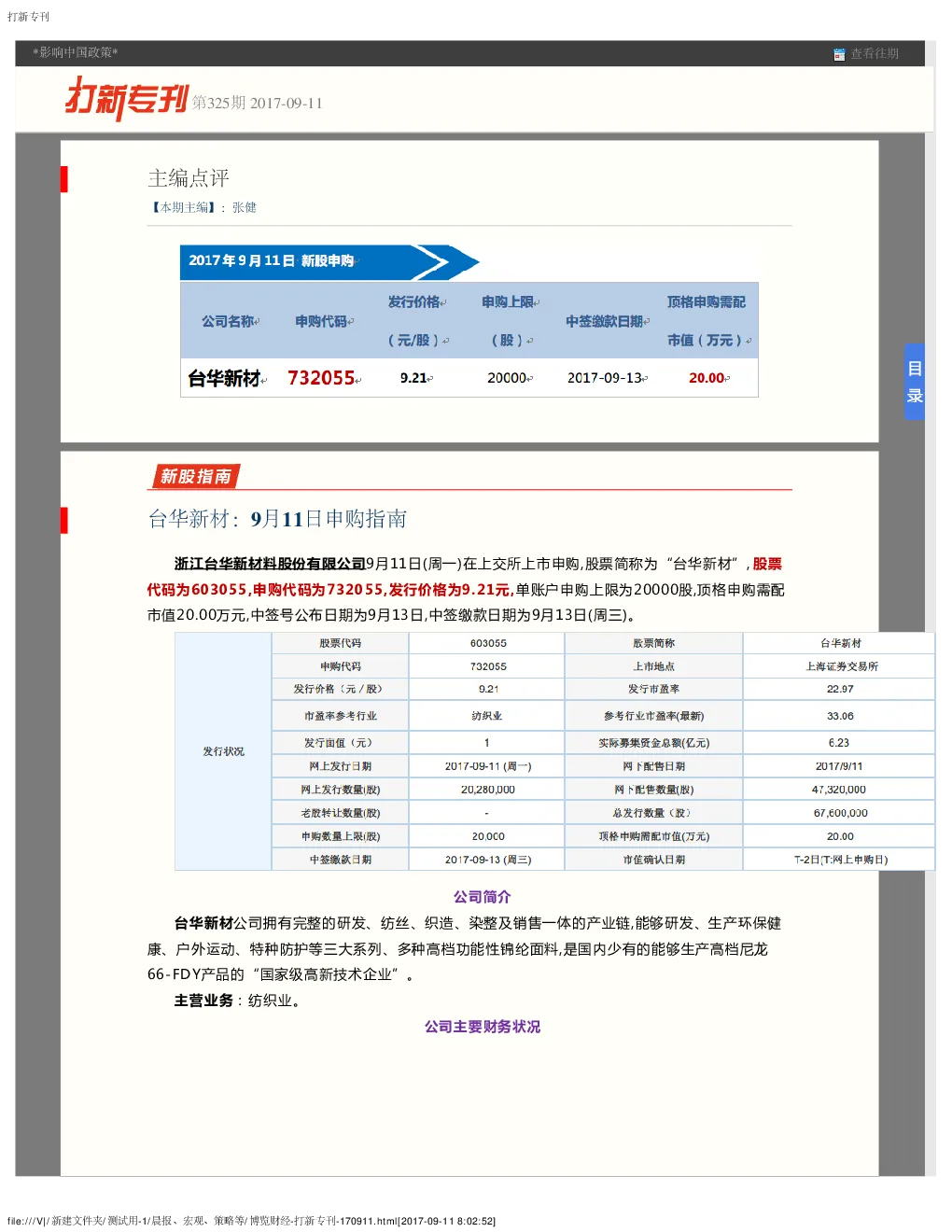Click the industry P/E value 33.06
Image resolution: width=952 pixels, height=1232 pixels.
click(x=840, y=716)
